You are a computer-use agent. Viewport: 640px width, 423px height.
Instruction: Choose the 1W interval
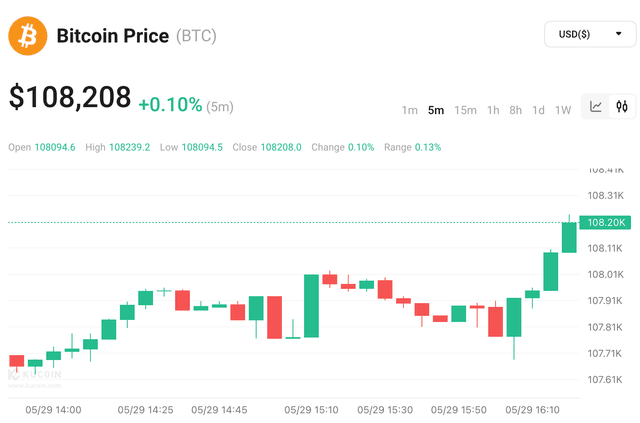coord(563,110)
